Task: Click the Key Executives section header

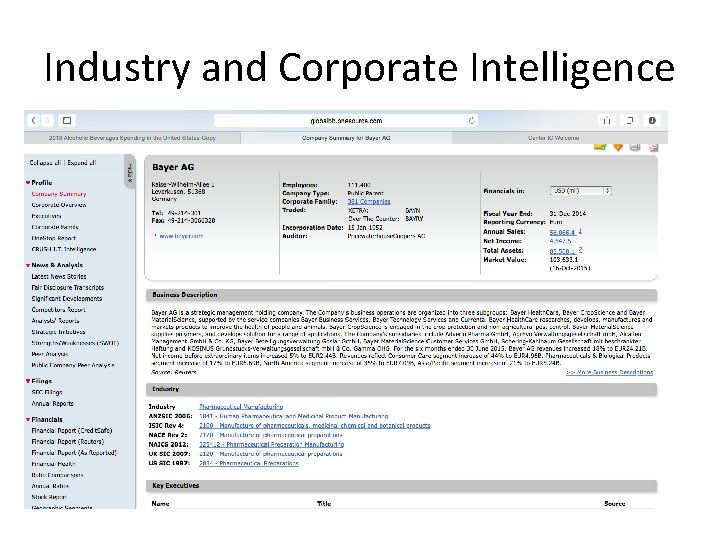Action: [x=401, y=486]
